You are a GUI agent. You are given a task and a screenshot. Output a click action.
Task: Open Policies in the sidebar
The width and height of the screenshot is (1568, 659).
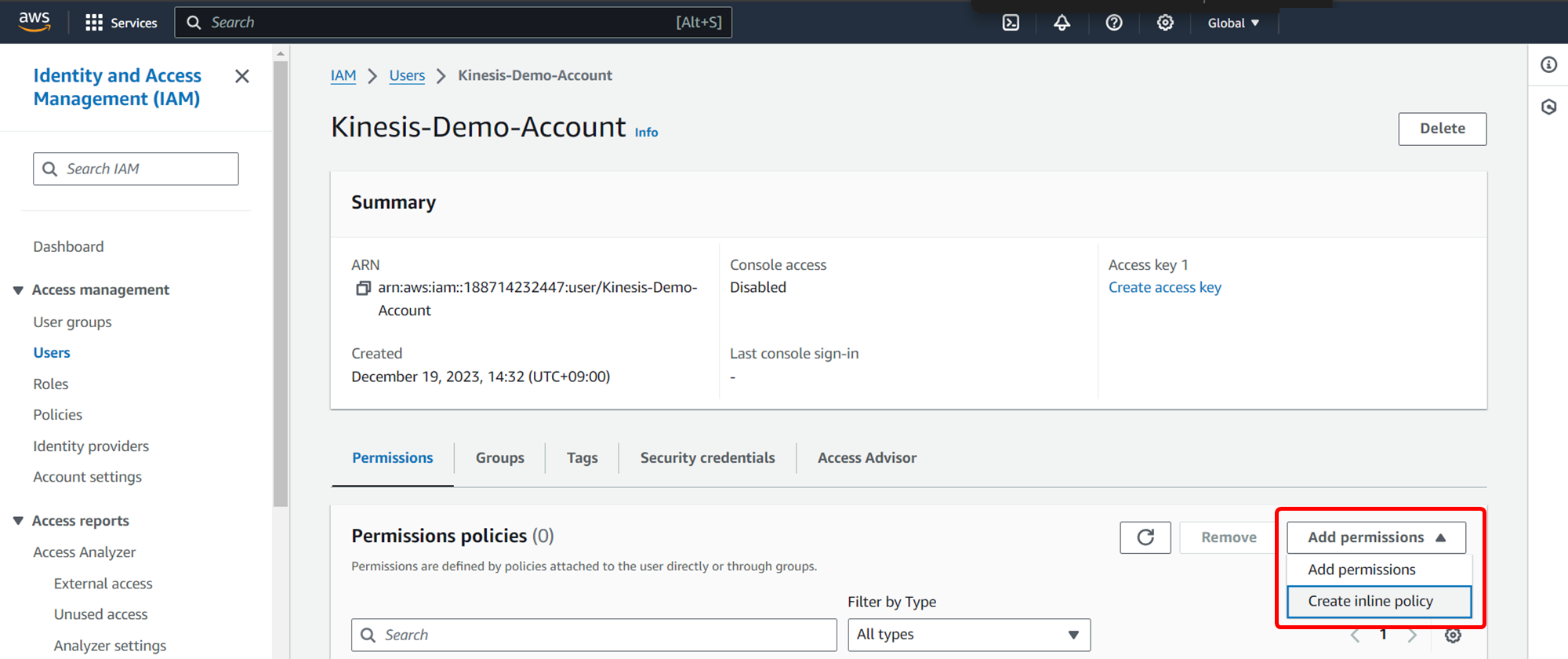pyautogui.click(x=57, y=415)
